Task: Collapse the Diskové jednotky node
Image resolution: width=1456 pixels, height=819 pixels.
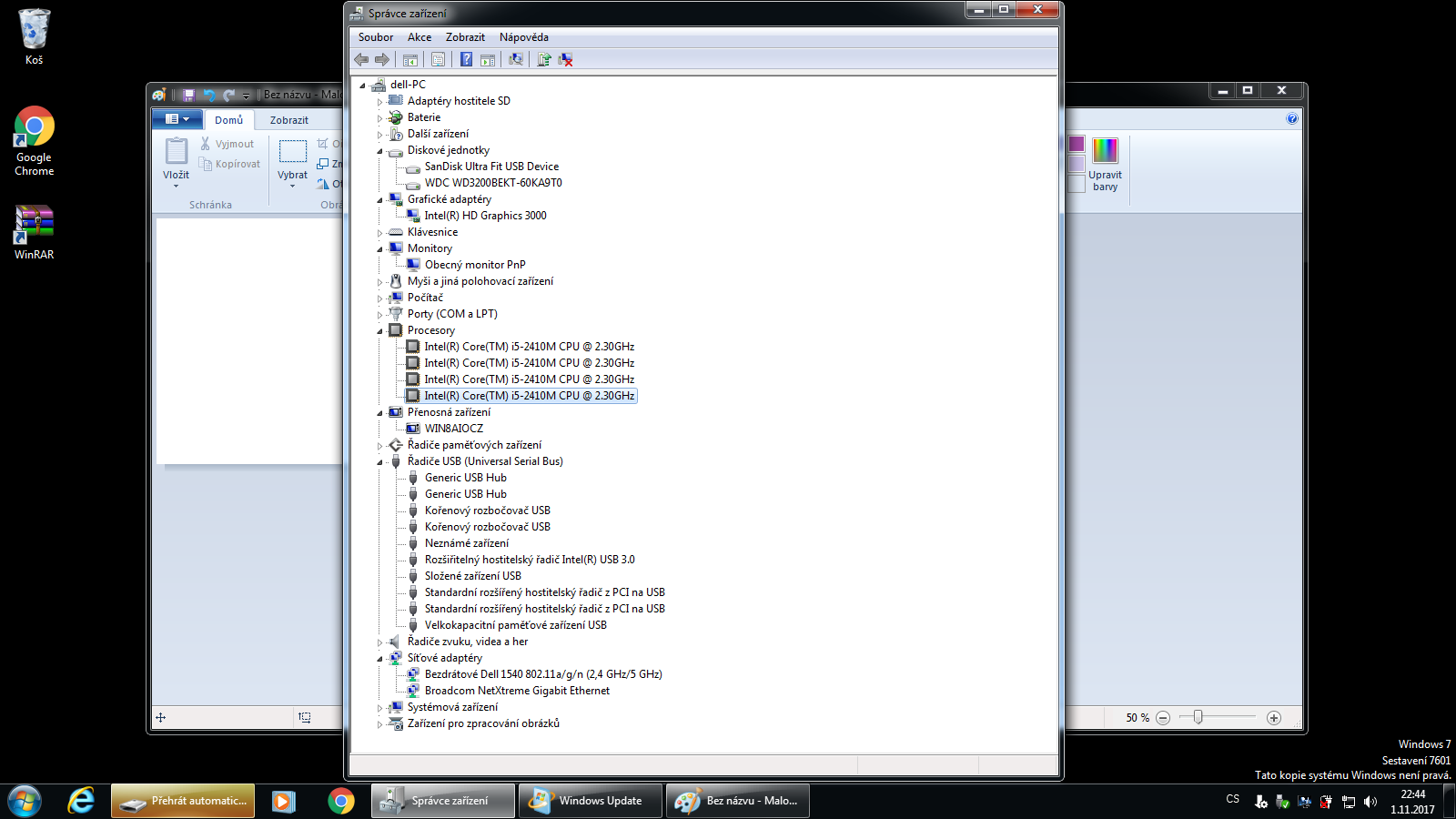Action: coord(380,151)
